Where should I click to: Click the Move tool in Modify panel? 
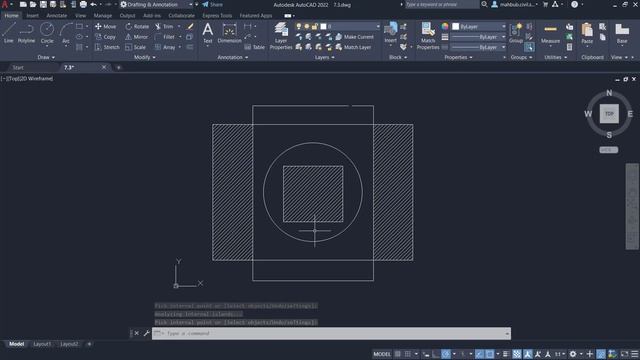(x=105, y=26)
